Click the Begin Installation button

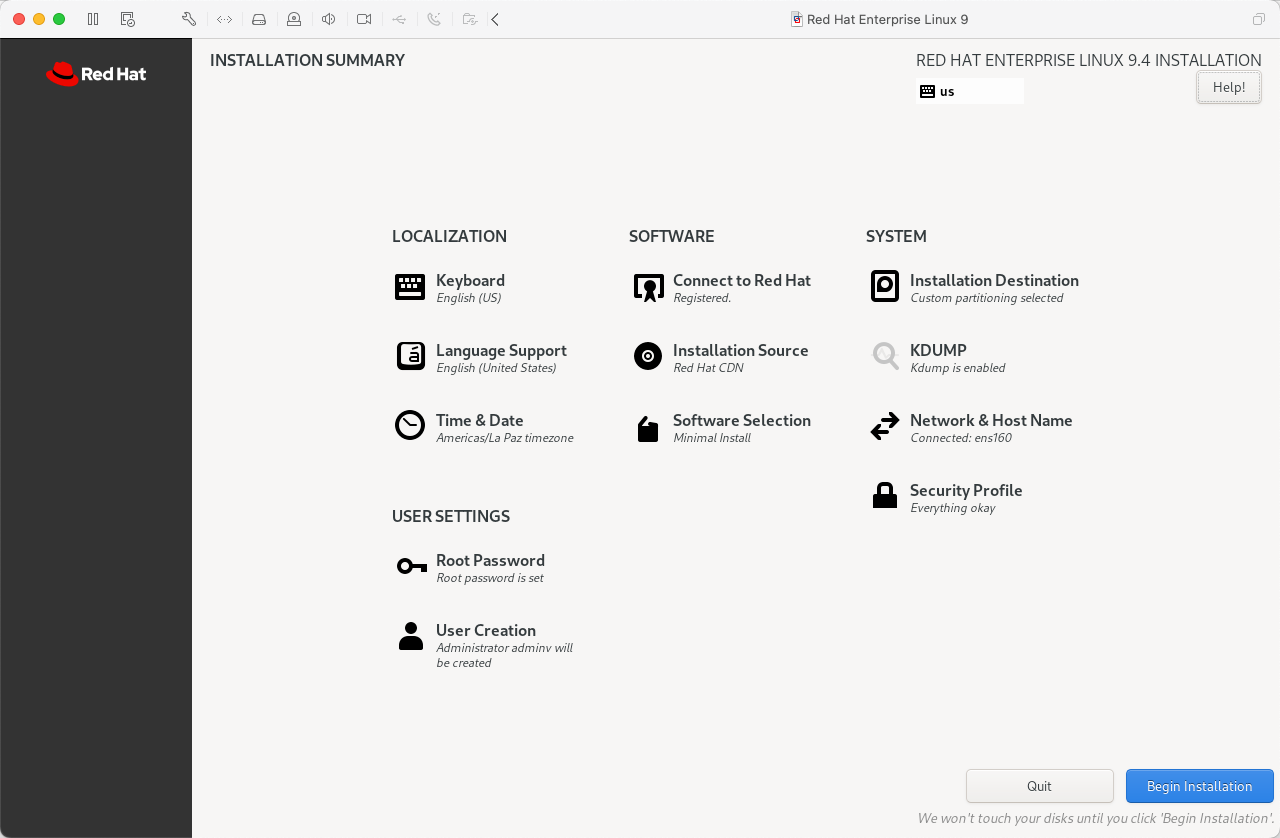pyautogui.click(x=1199, y=786)
